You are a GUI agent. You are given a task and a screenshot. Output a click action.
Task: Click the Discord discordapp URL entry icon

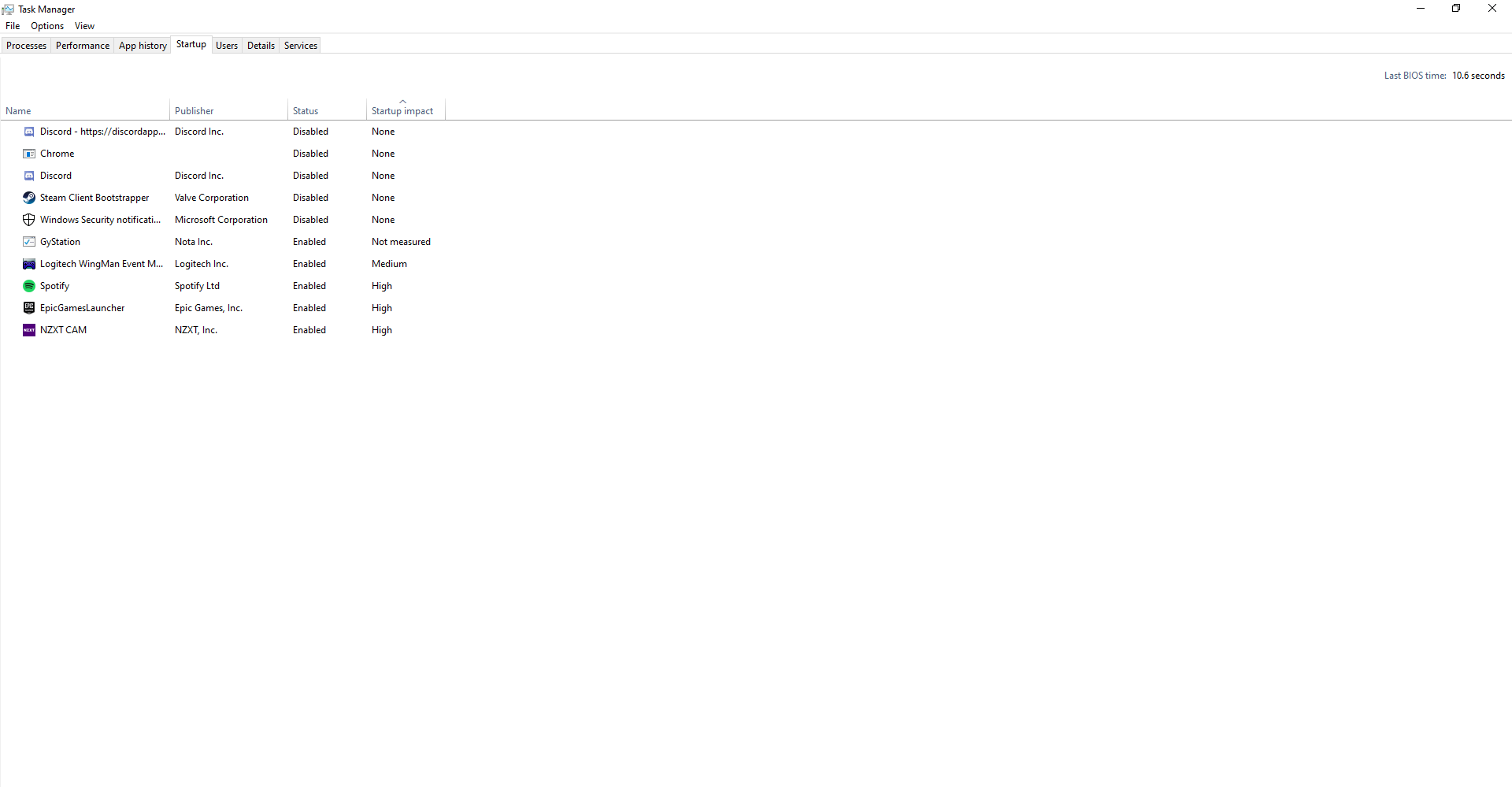[x=29, y=132]
